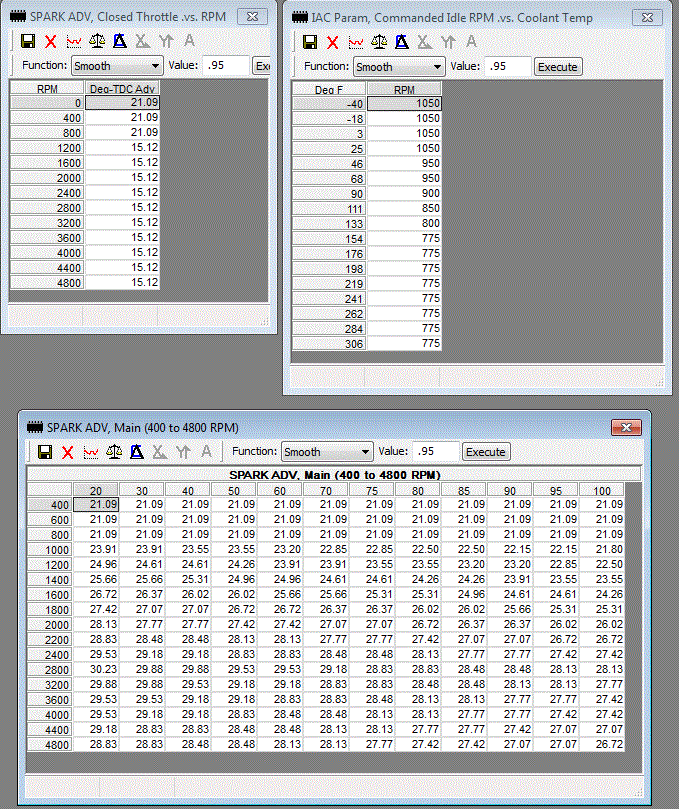Click the balance scale compare icon in IAC Param window

click(x=378, y=42)
